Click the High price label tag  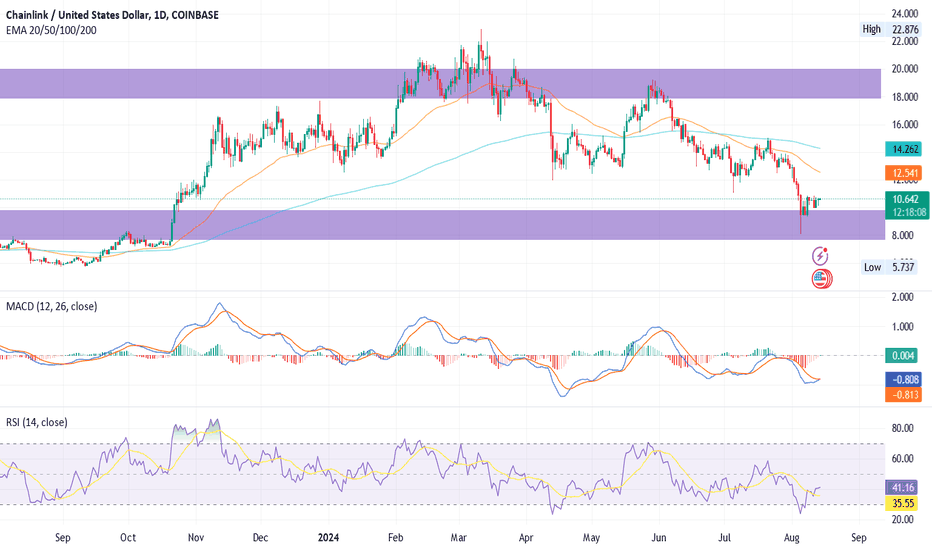click(x=871, y=29)
